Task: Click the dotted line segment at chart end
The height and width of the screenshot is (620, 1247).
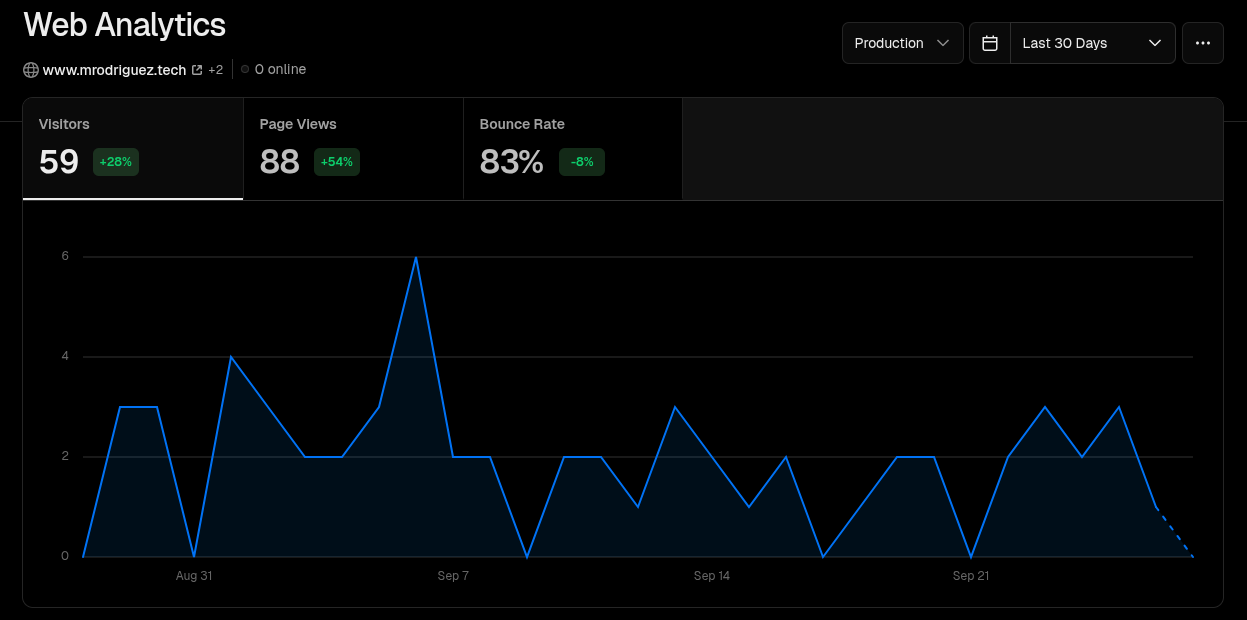Action: 1175,533
